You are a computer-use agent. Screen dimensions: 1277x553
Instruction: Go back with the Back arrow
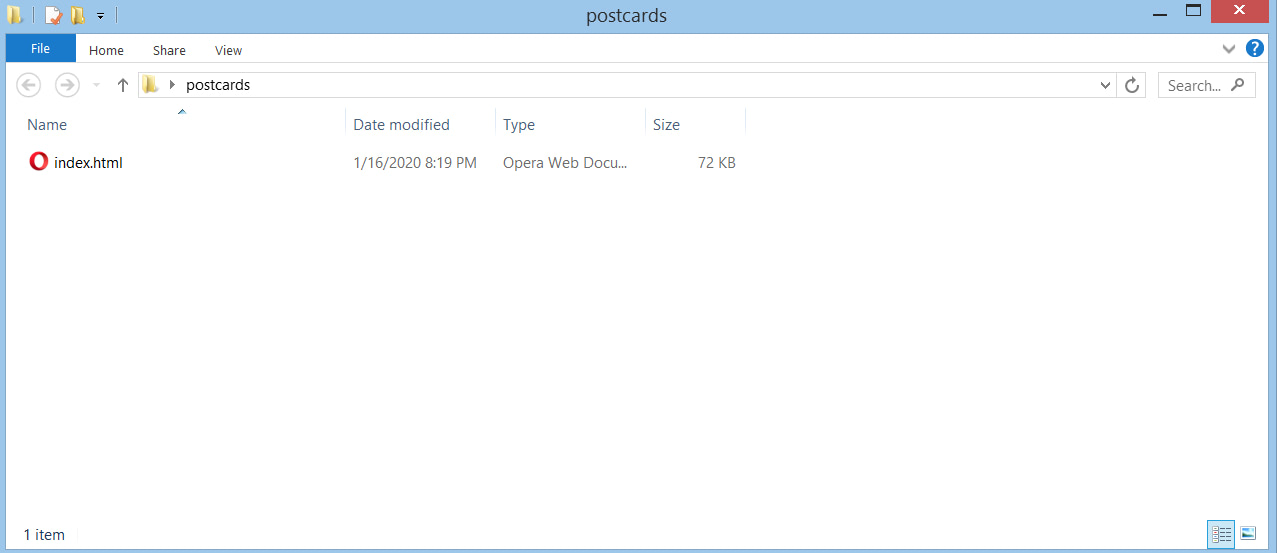click(29, 85)
